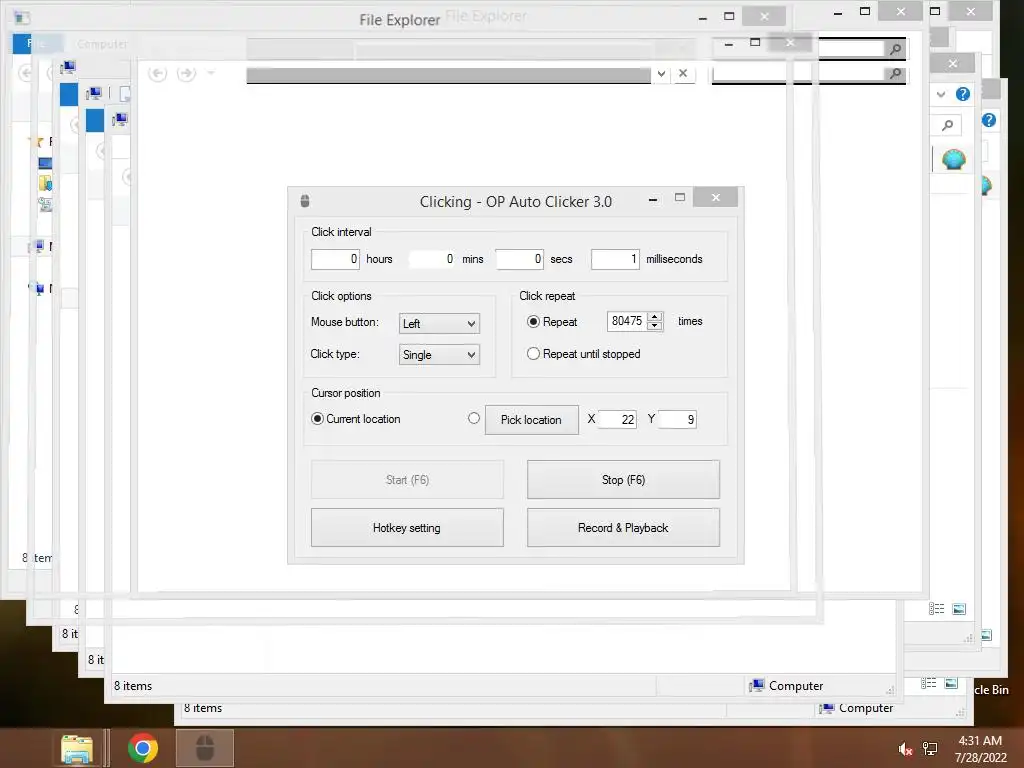Launch Google Chrome from the taskbar

pos(143,748)
